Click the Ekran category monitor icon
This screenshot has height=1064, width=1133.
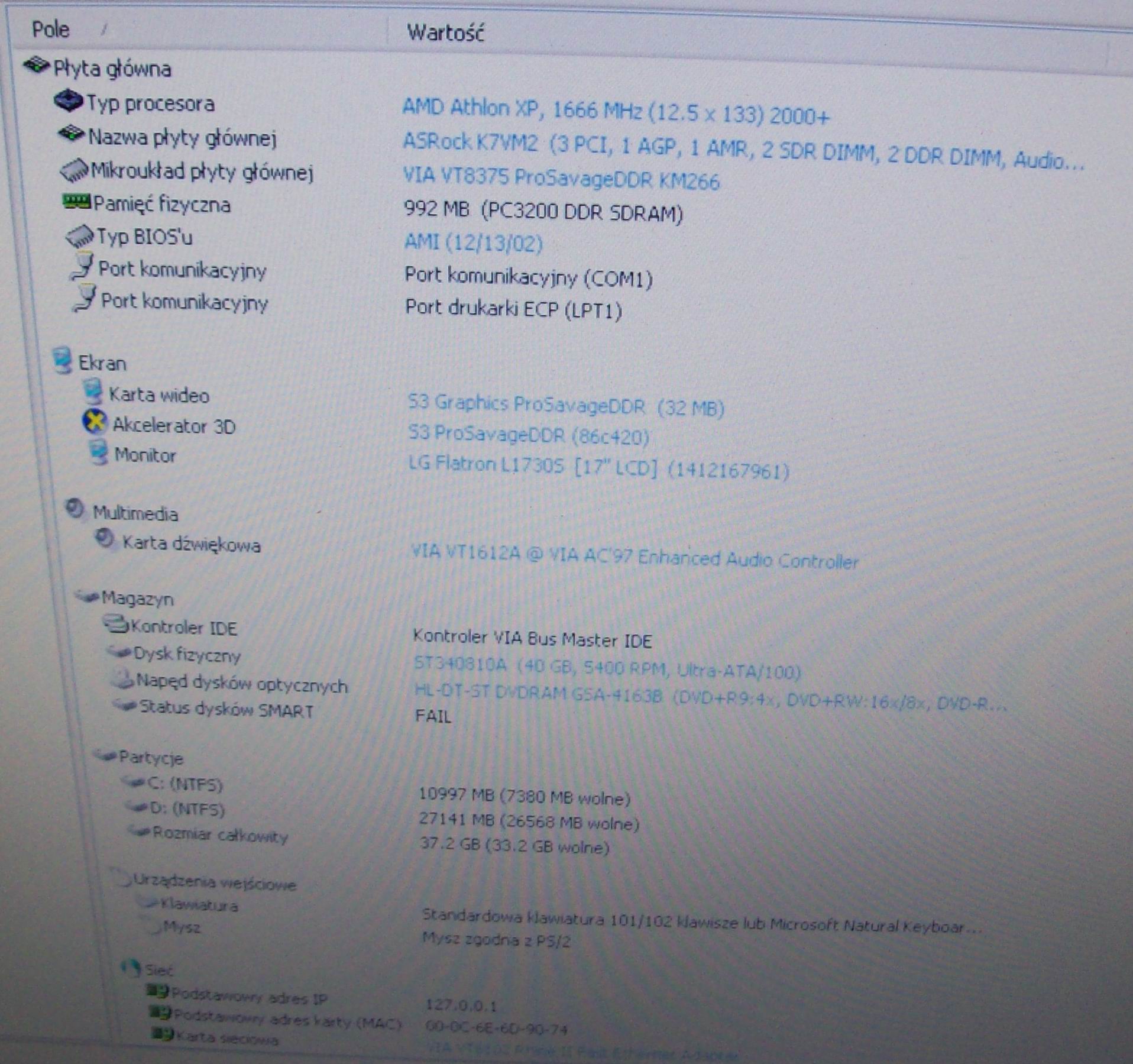pos(62,360)
